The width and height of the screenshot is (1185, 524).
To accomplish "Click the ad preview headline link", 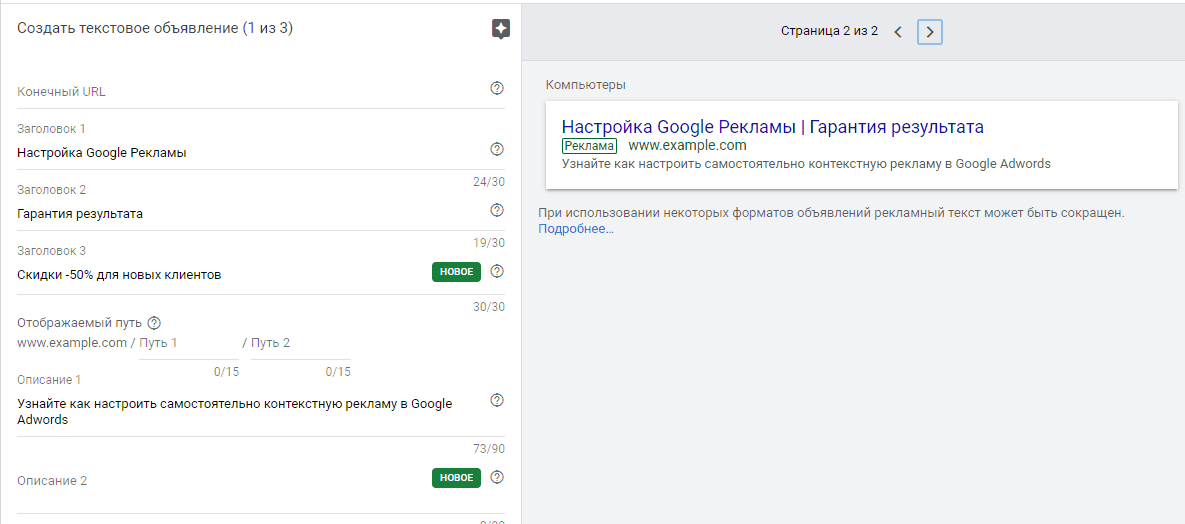I will [x=772, y=126].
